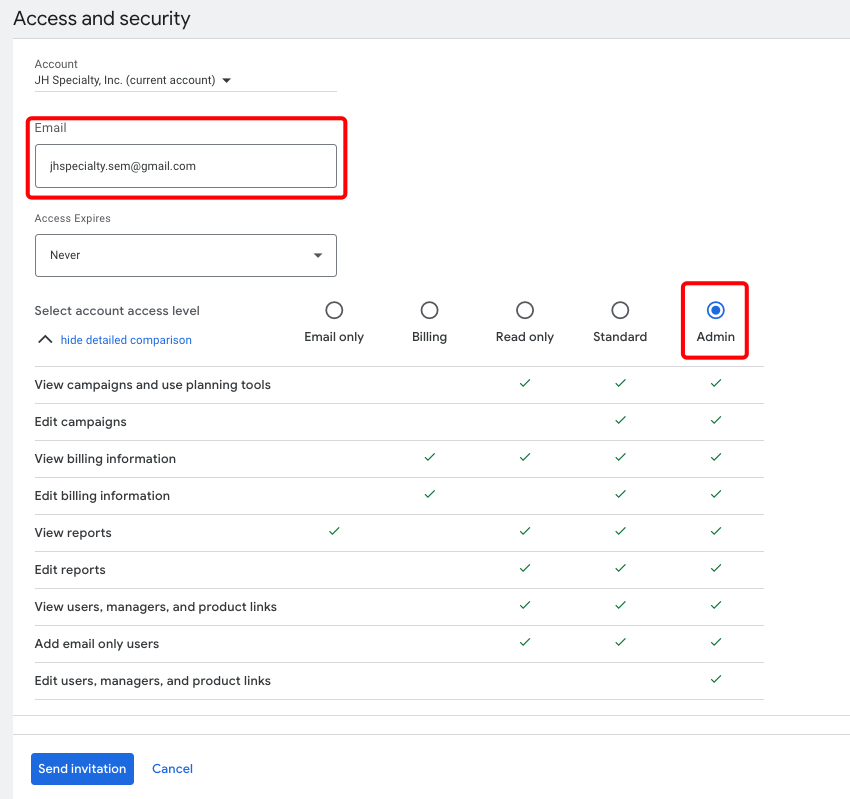Click the Admin checkmark in View reports row

(x=716, y=531)
